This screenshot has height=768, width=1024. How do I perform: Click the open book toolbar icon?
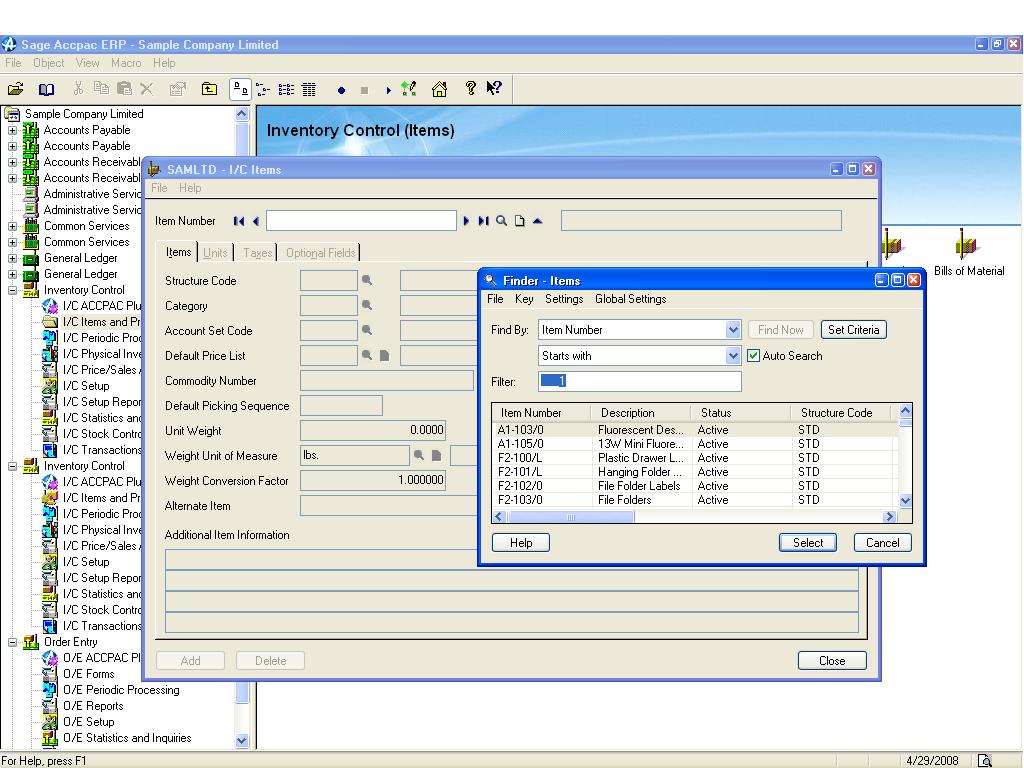(x=46, y=89)
